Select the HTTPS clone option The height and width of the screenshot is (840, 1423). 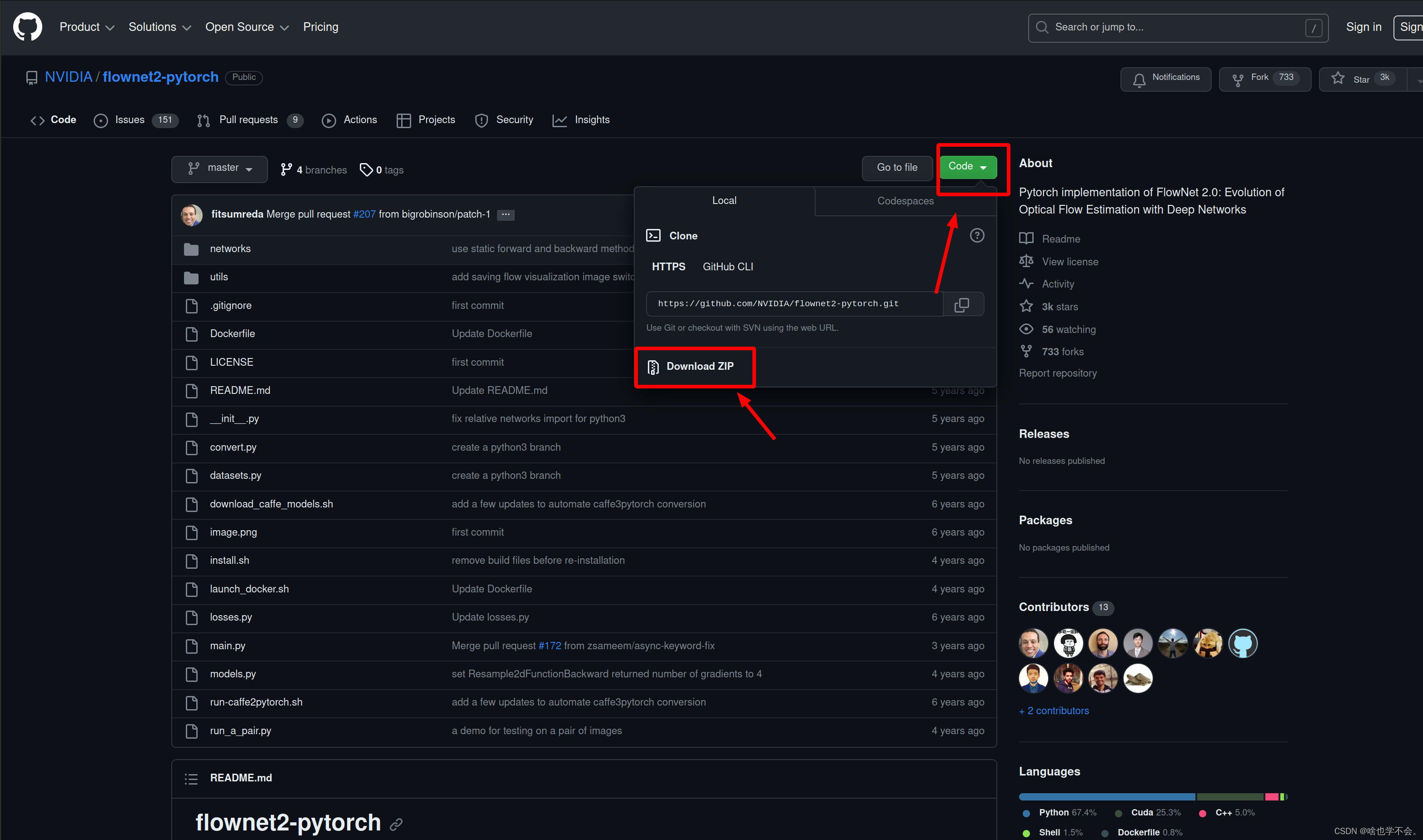[668, 267]
